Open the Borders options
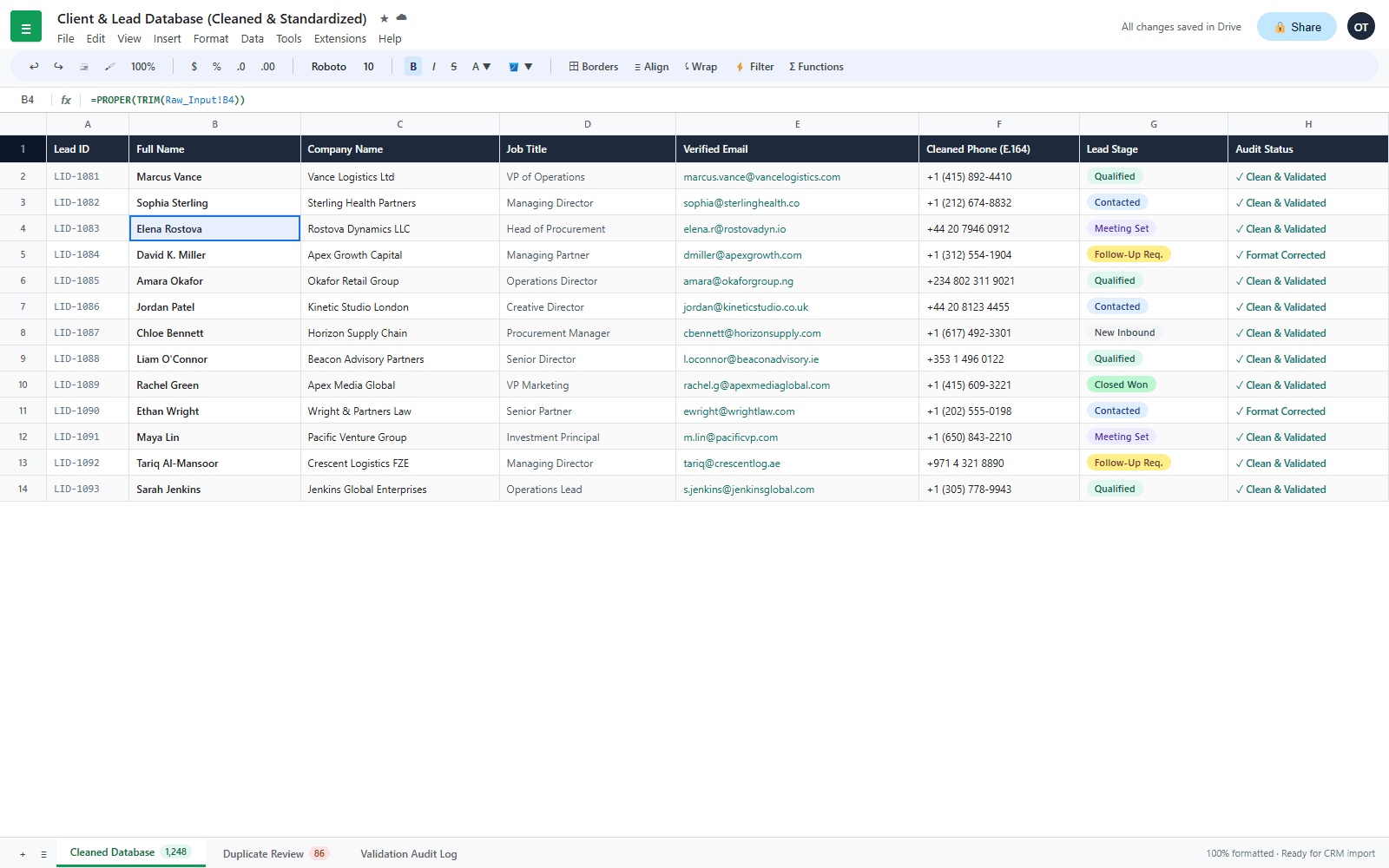Image resolution: width=1389 pixels, height=868 pixels. [594, 67]
